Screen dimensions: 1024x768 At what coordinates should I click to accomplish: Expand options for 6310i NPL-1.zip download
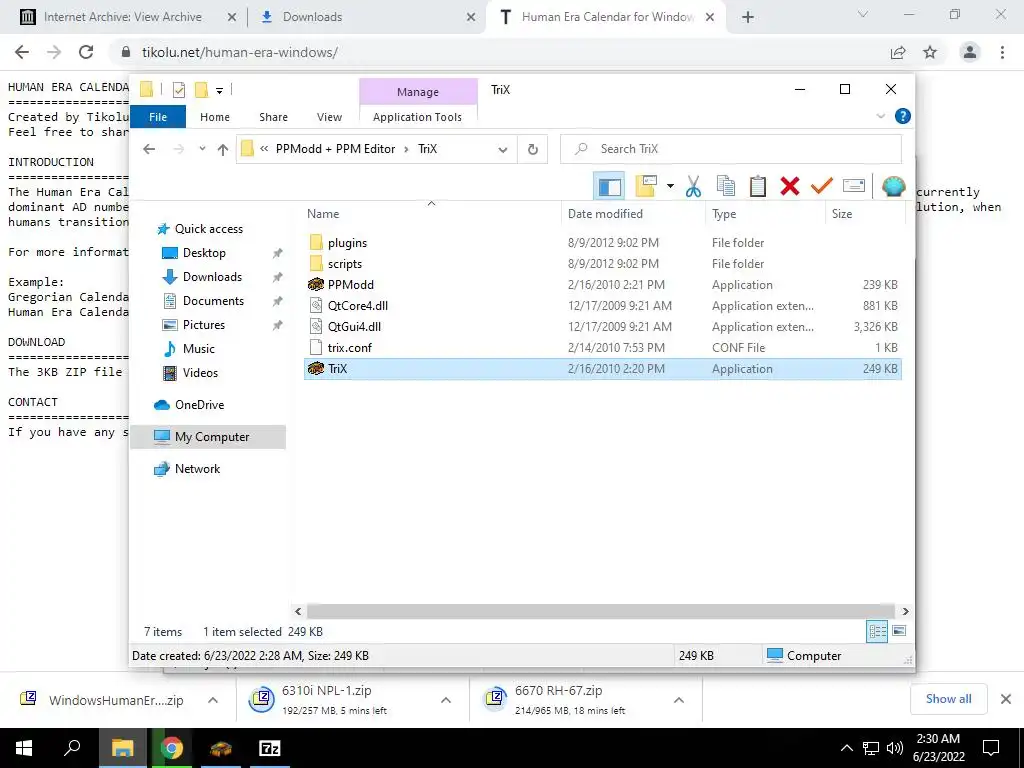445,700
